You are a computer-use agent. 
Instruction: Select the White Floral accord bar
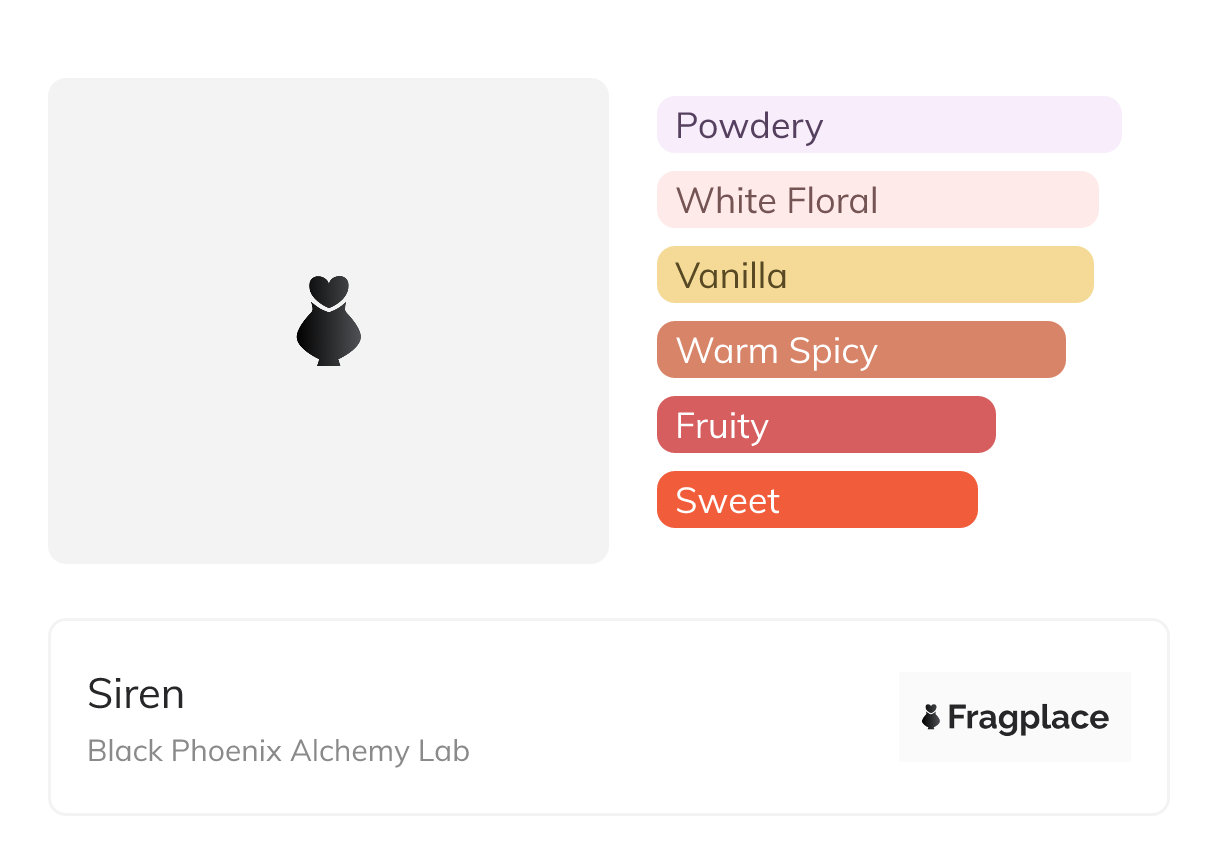tap(878, 200)
